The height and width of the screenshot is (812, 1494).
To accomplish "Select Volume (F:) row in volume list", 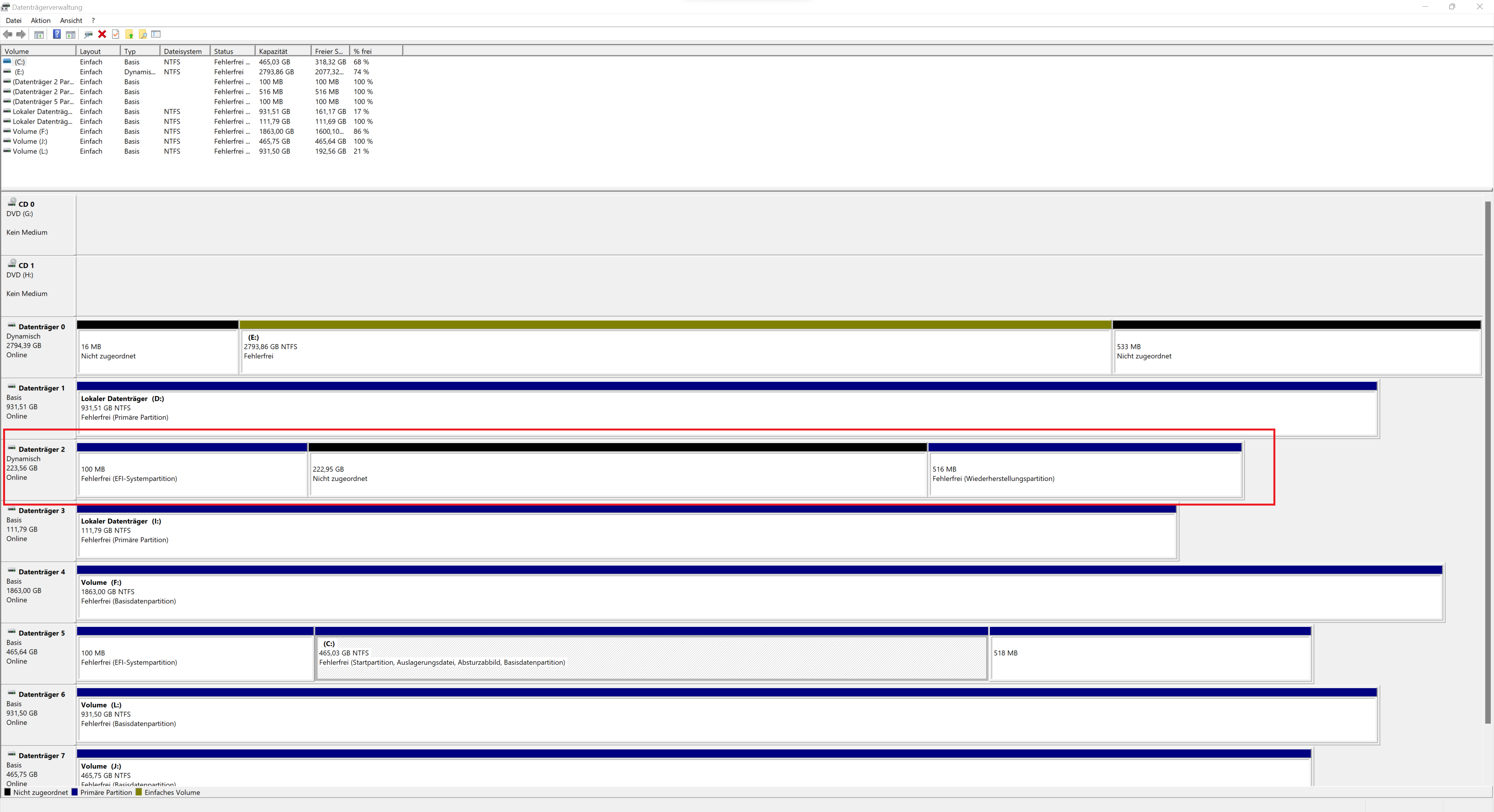I will point(30,131).
